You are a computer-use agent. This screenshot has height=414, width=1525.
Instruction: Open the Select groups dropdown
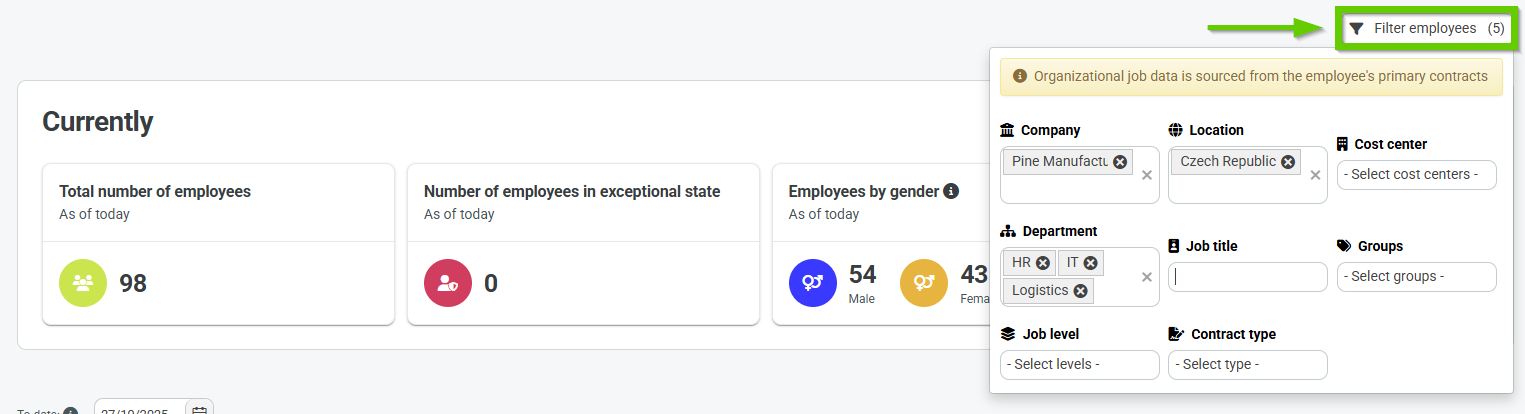point(1416,277)
